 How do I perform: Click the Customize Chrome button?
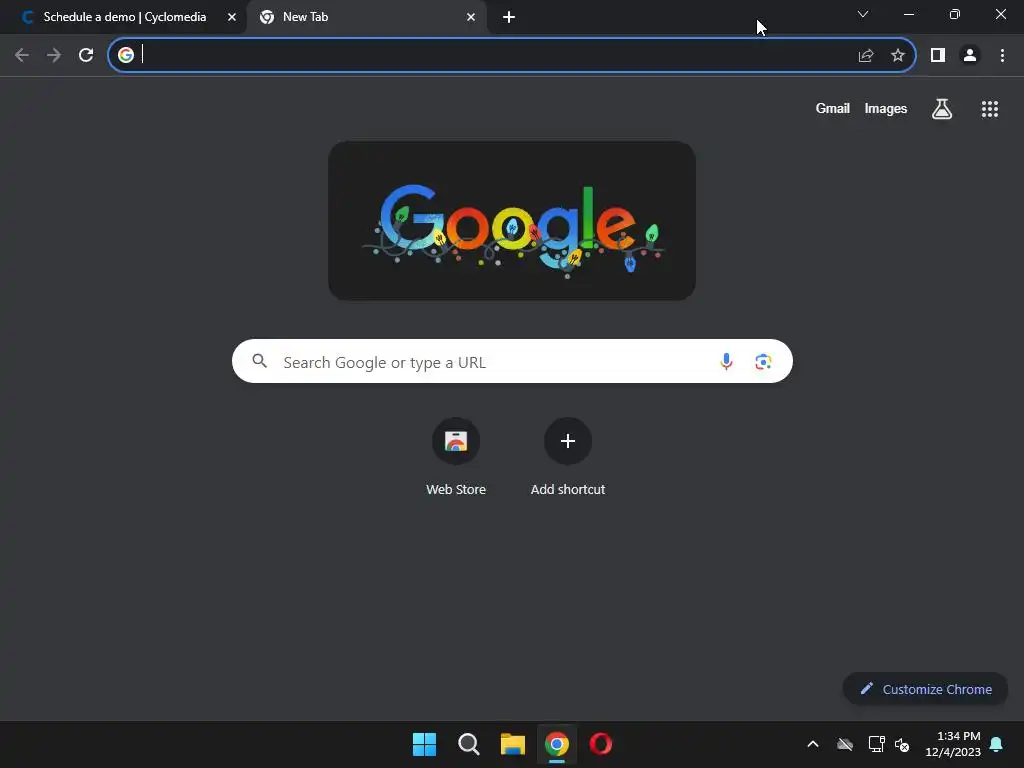tap(925, 689)
